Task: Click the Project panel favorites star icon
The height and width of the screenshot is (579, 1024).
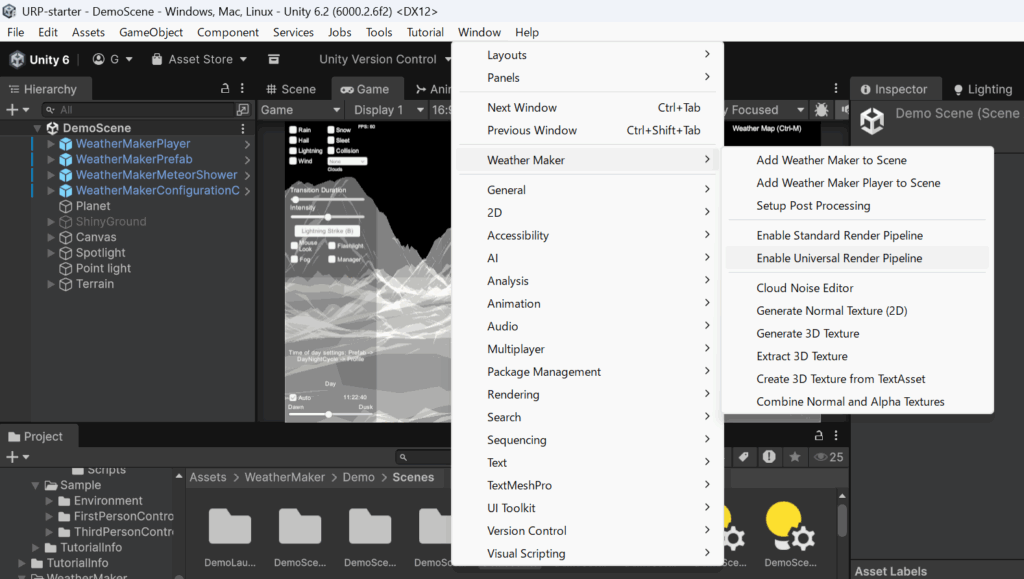Action: pyautogui.click(x=795, y=457)
